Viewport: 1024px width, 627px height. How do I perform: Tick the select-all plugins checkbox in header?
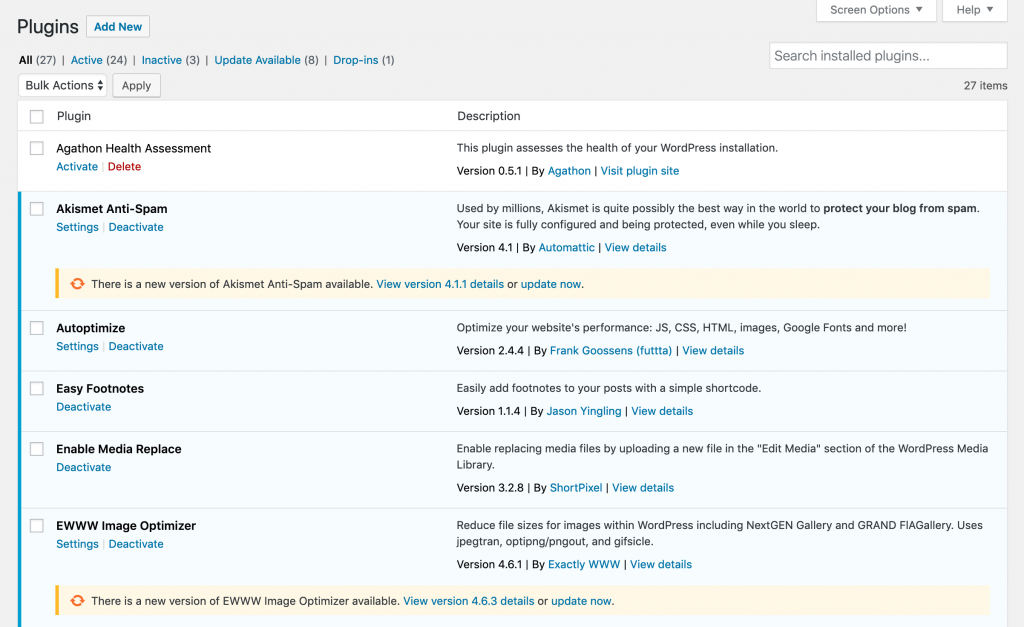(x=37, y=116)
